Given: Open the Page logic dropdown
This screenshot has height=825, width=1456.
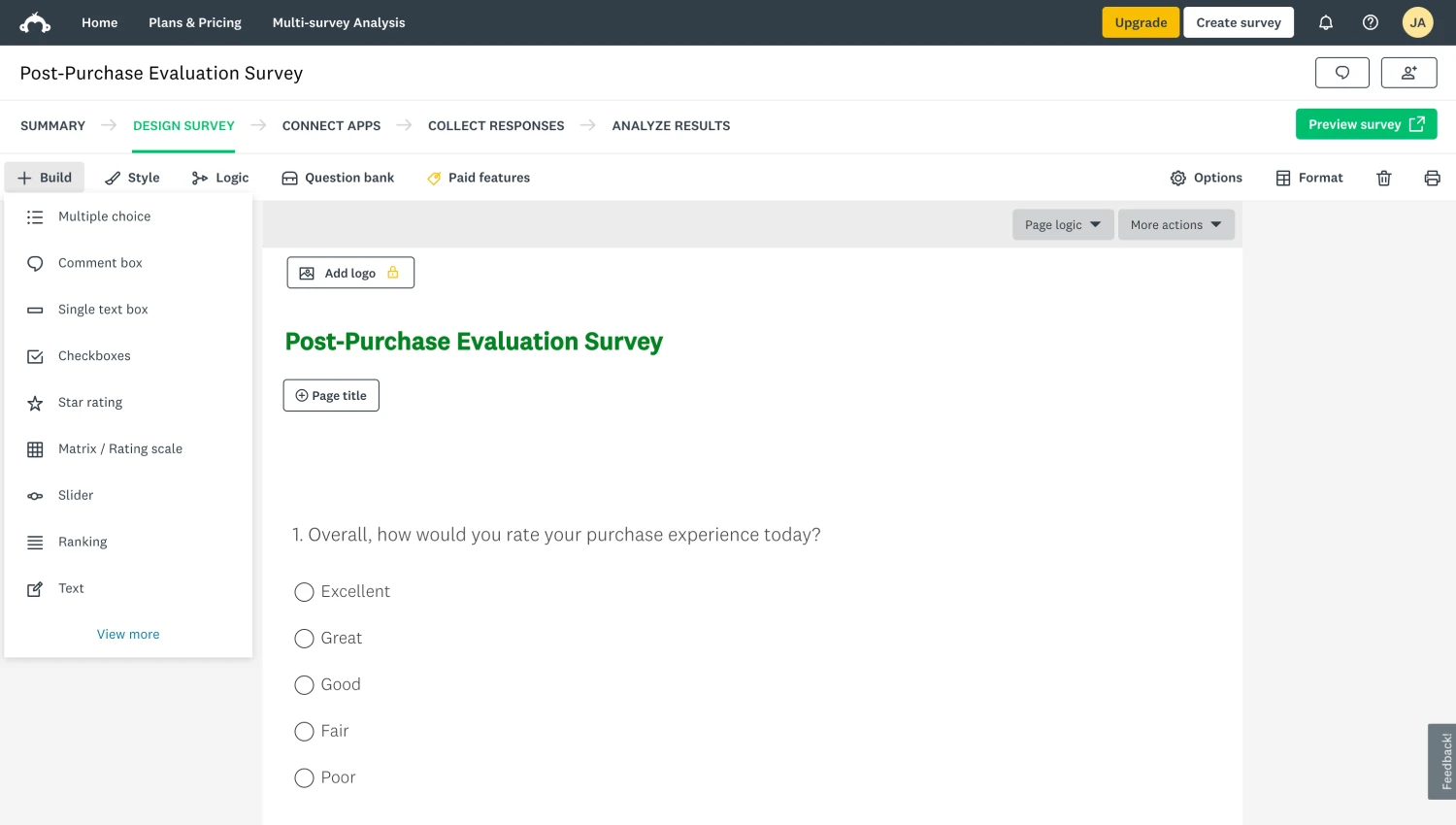Looking at the screenshot, I should (x=1062, y=224).
